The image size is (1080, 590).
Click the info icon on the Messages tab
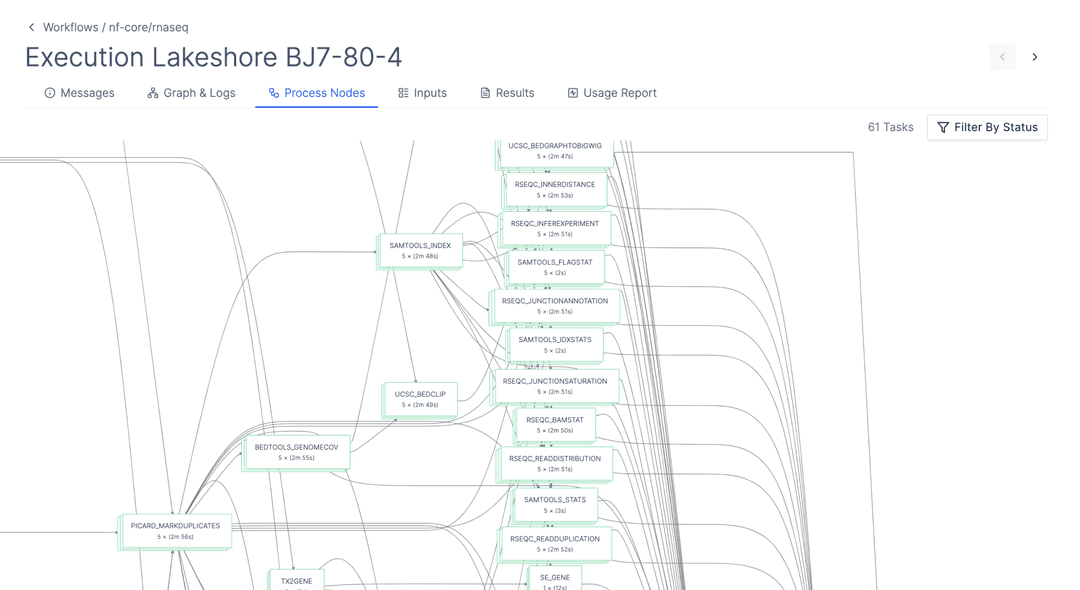50,92
